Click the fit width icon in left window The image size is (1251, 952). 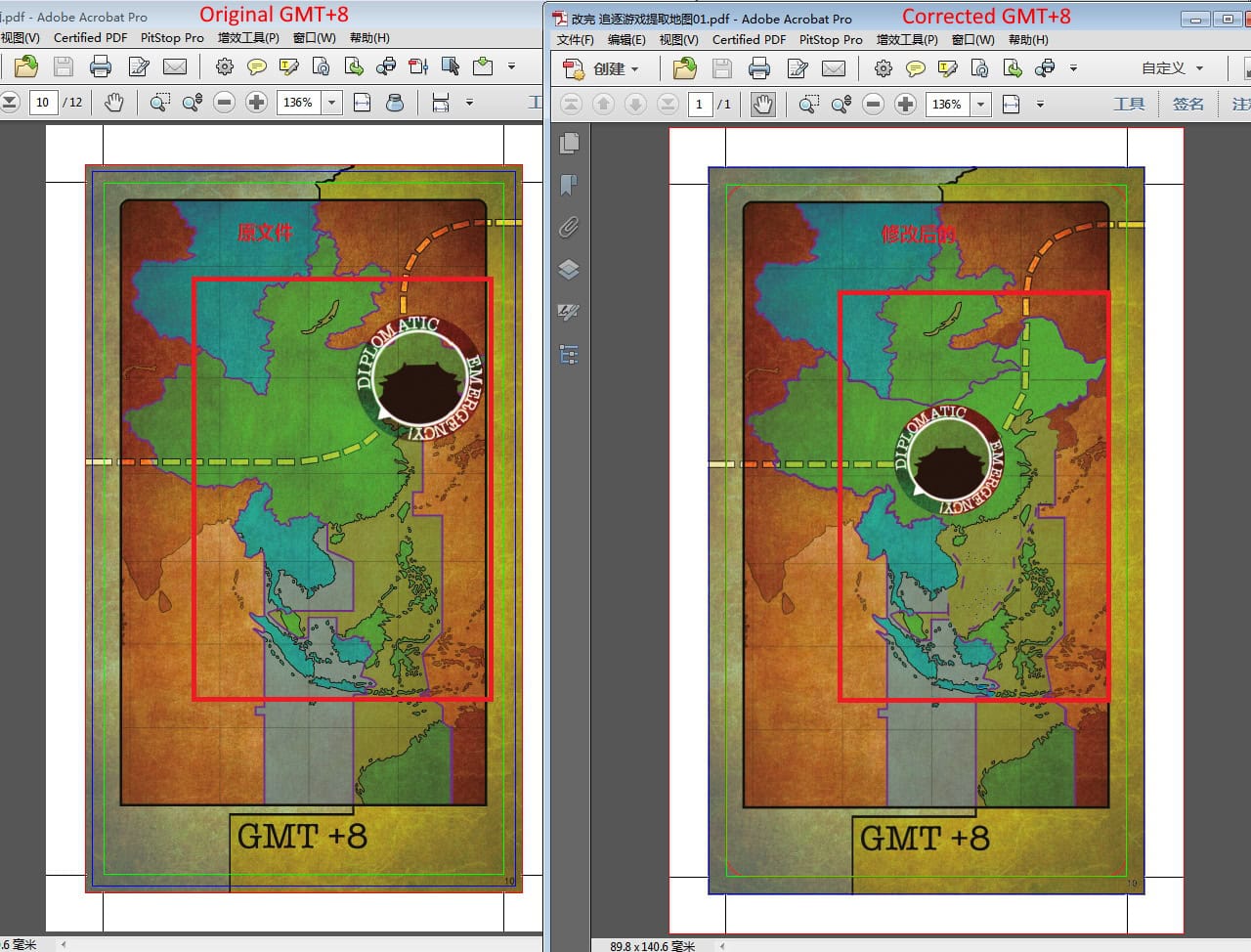[x=363, y=102]
